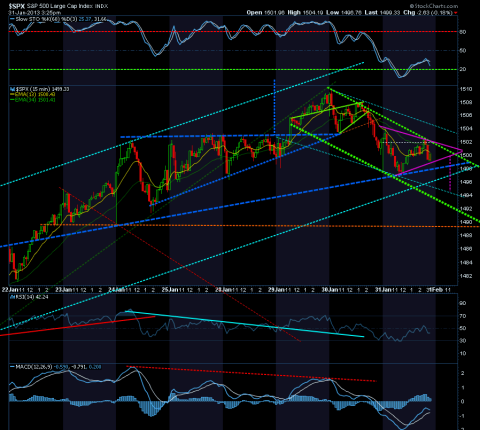Select the MACD(12,26,9) panel label
Viewport: 480px width, 430px height.
tap(35, 367)
